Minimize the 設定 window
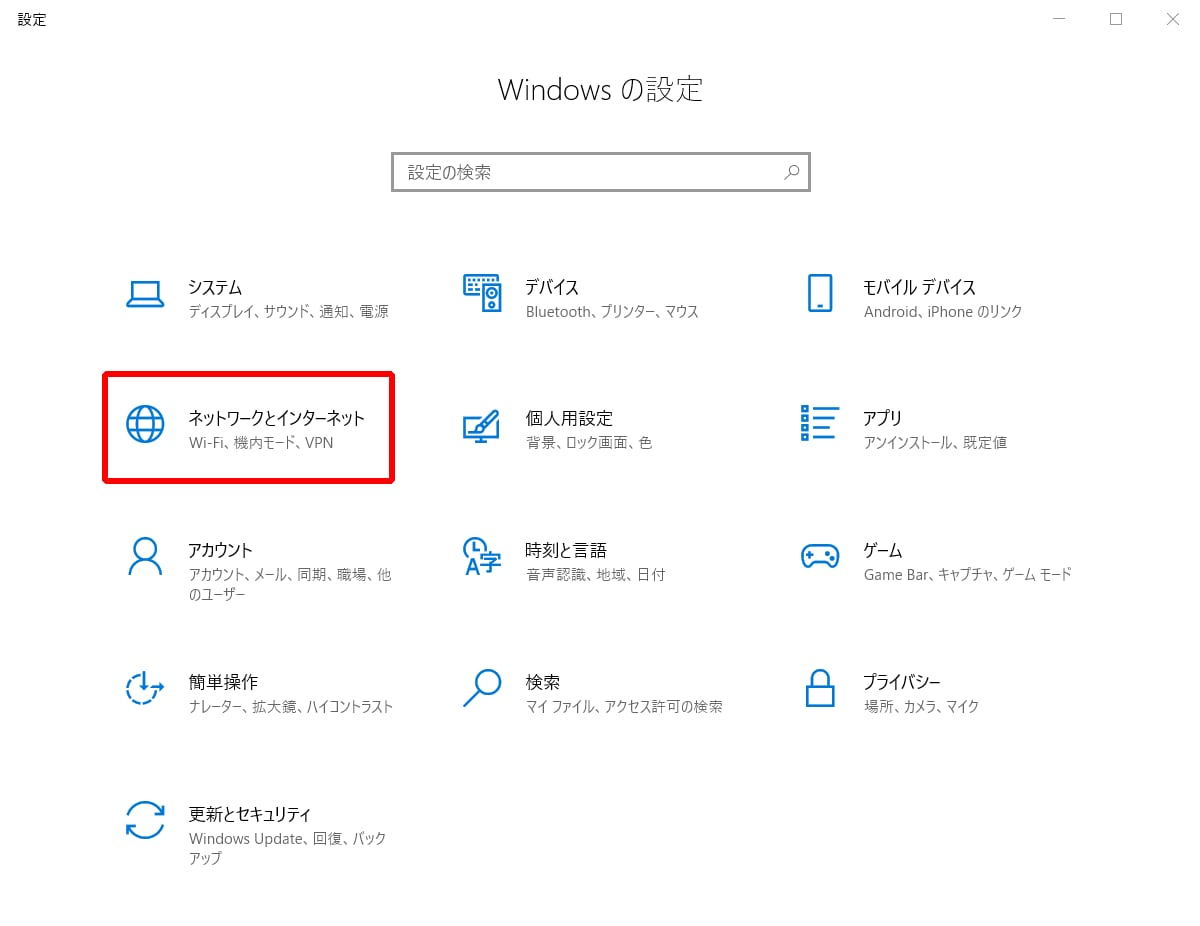 [x=1059, y=19]
